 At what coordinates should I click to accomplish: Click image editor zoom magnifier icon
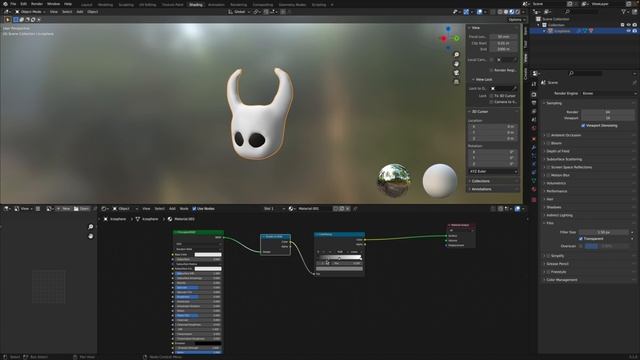click(91, 227)
